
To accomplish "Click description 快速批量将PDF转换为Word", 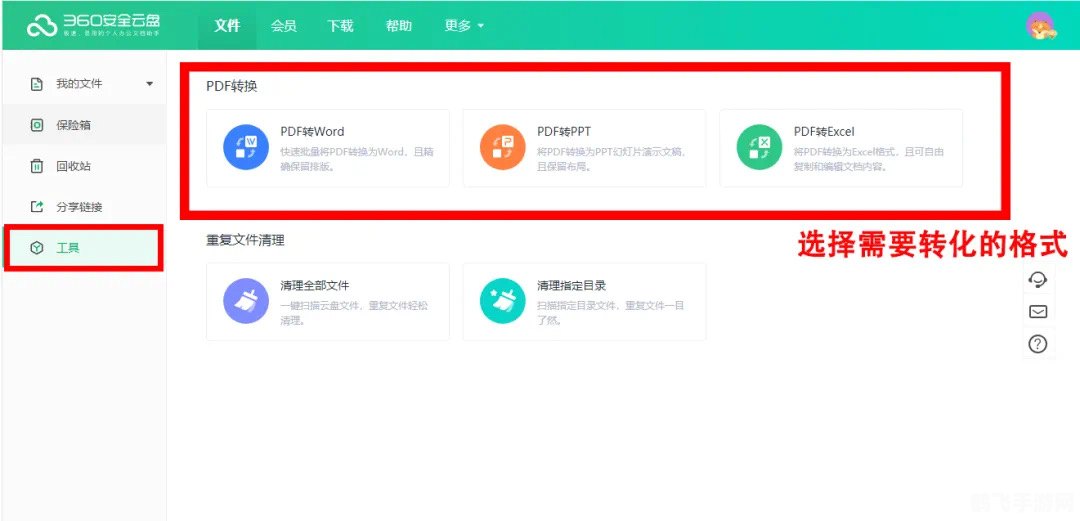I will [x=357, y=159].
